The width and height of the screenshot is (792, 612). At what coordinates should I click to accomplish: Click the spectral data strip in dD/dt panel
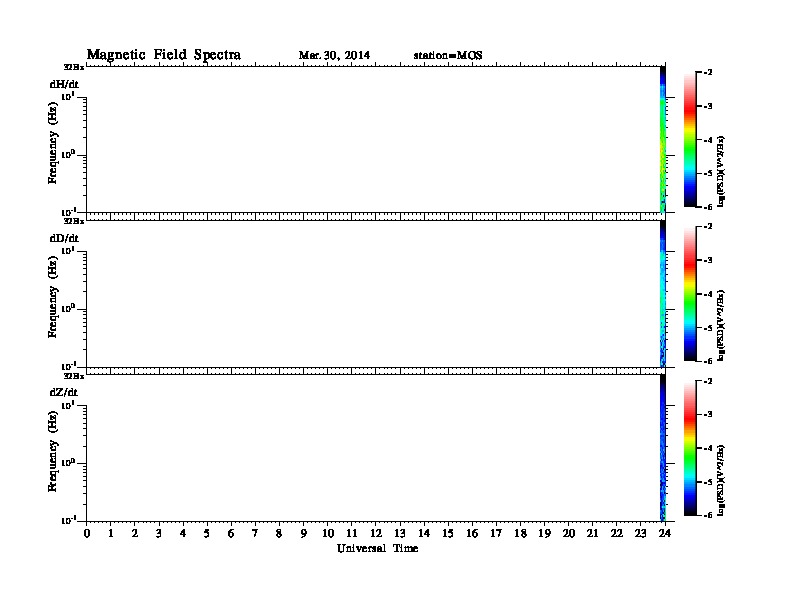[x=663, y=293]
